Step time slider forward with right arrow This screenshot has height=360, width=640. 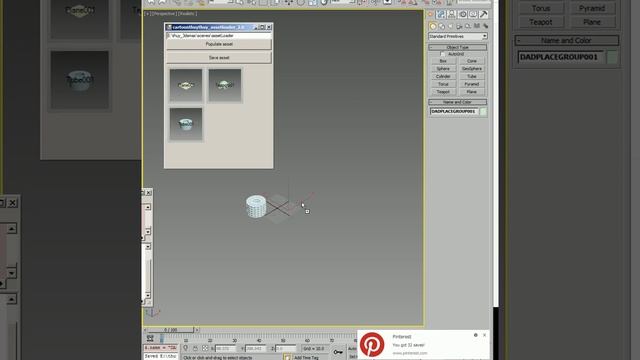tap(197, 329)
